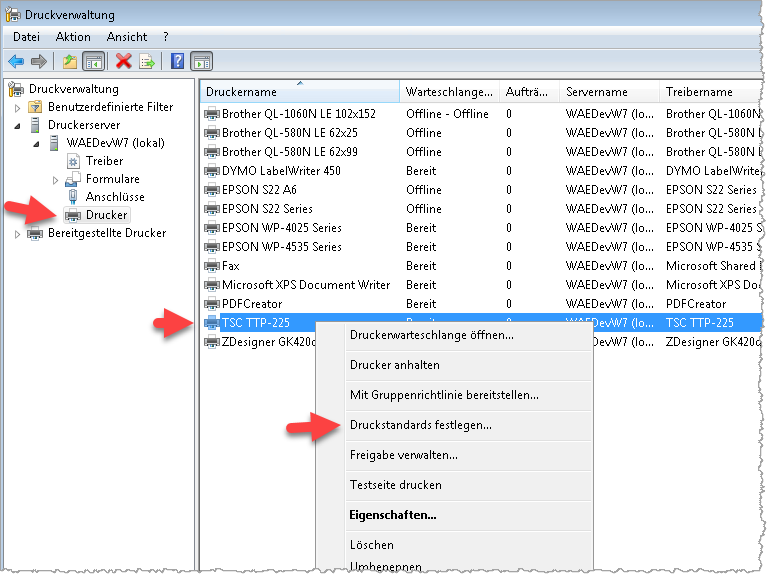Open the Aktion menu
Screen dimensions: 768x578
click(73, 37)
